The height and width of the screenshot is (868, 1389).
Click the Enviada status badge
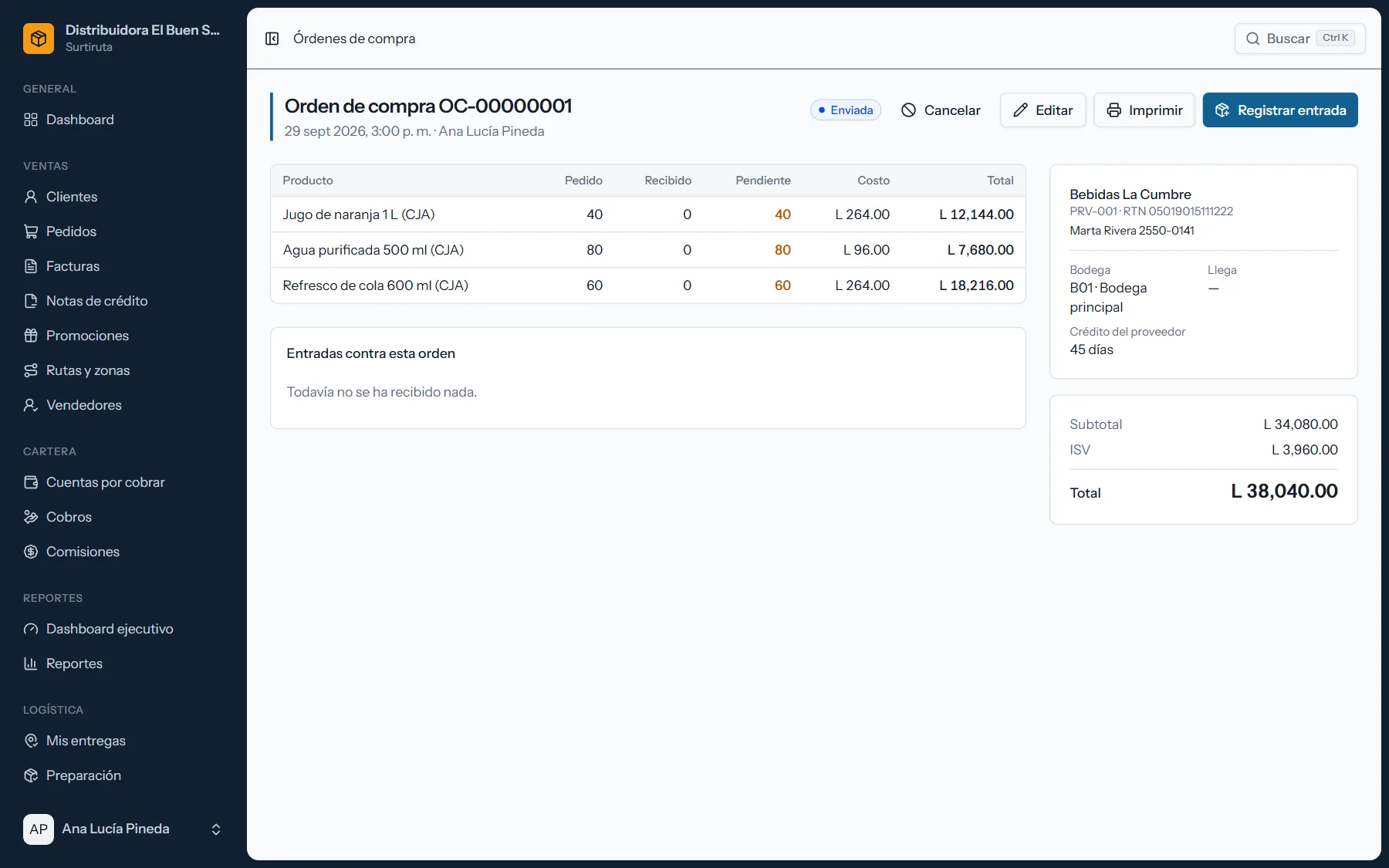pyautogui.click(x=846, y=110)
